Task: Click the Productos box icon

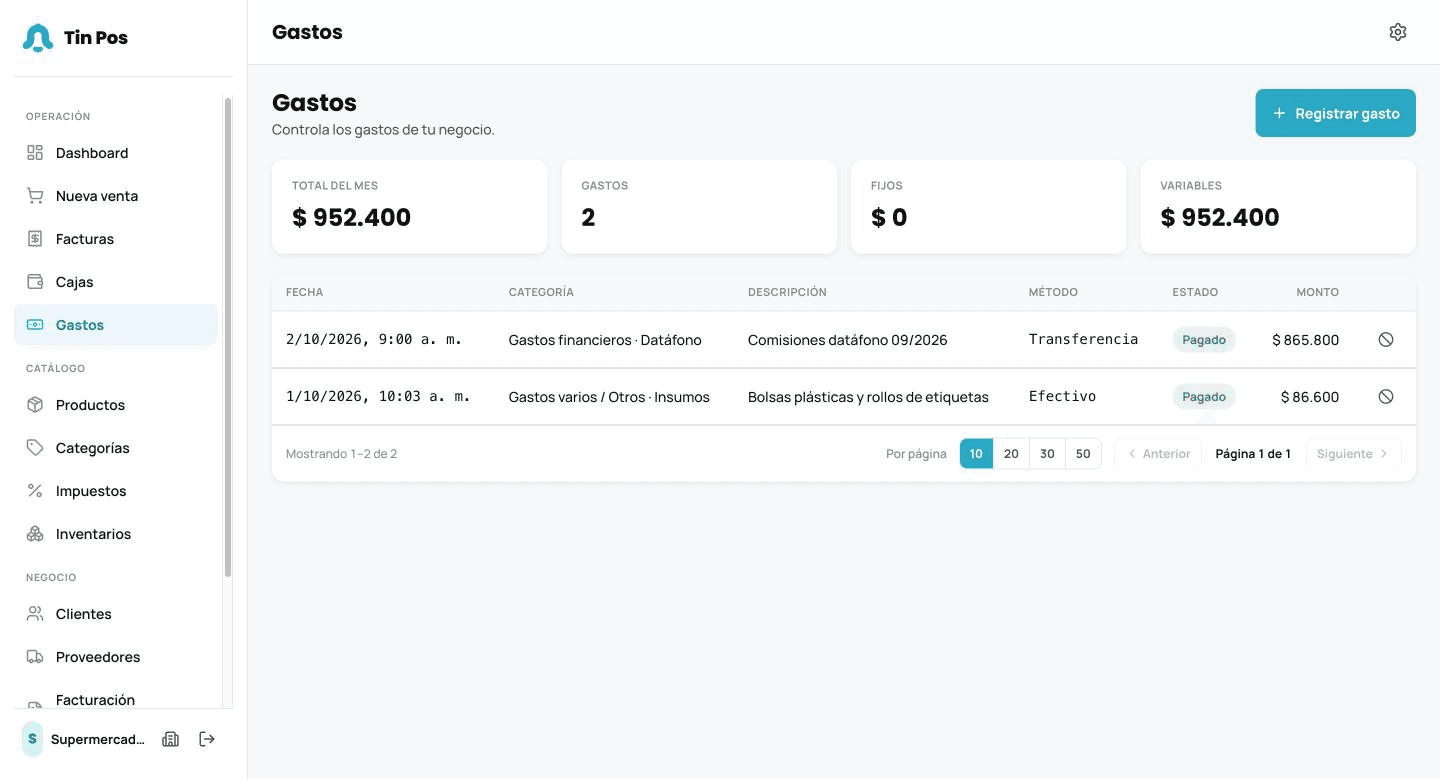Action: pyautogui.click(x=35, y=405)
